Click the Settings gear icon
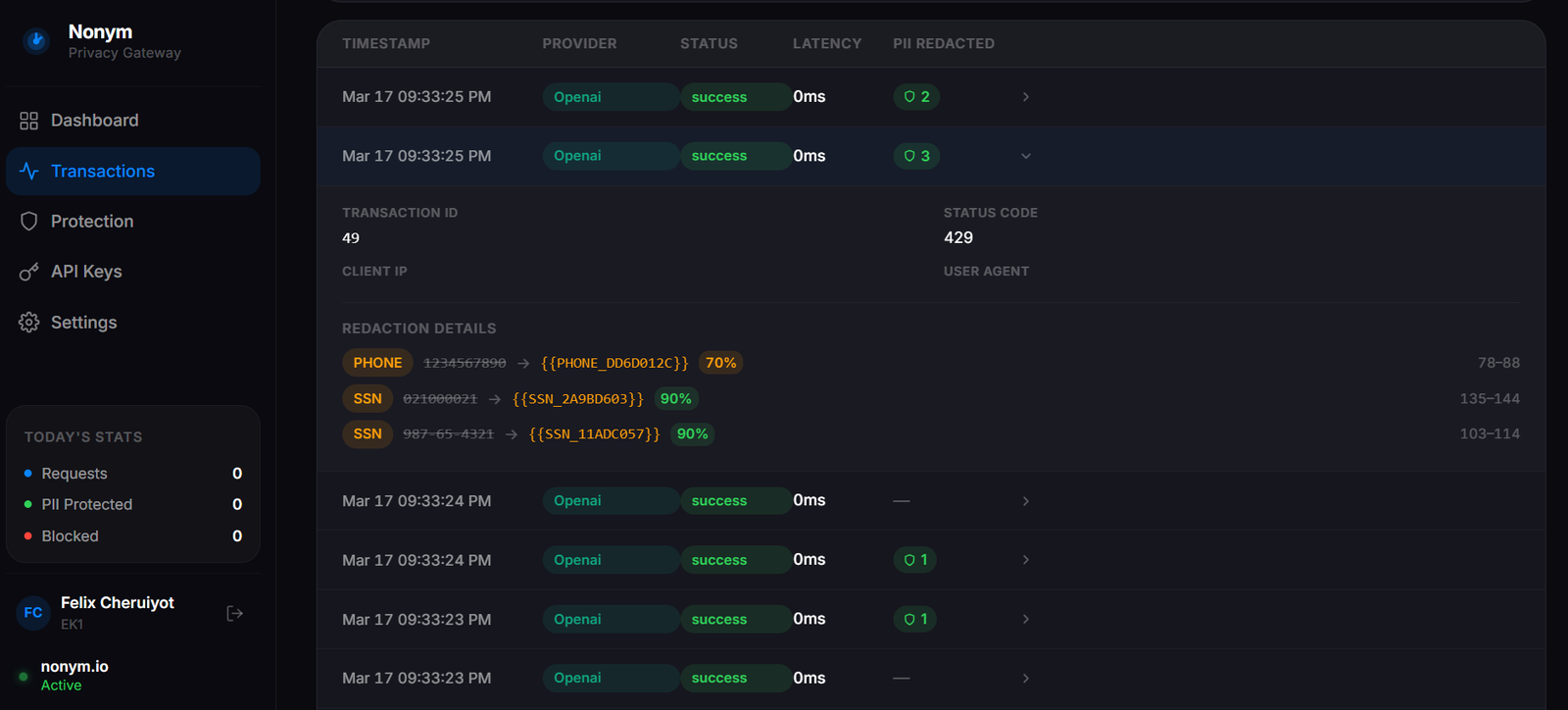The height and width of the screenshot is (710, 1568). click(28, 323)
